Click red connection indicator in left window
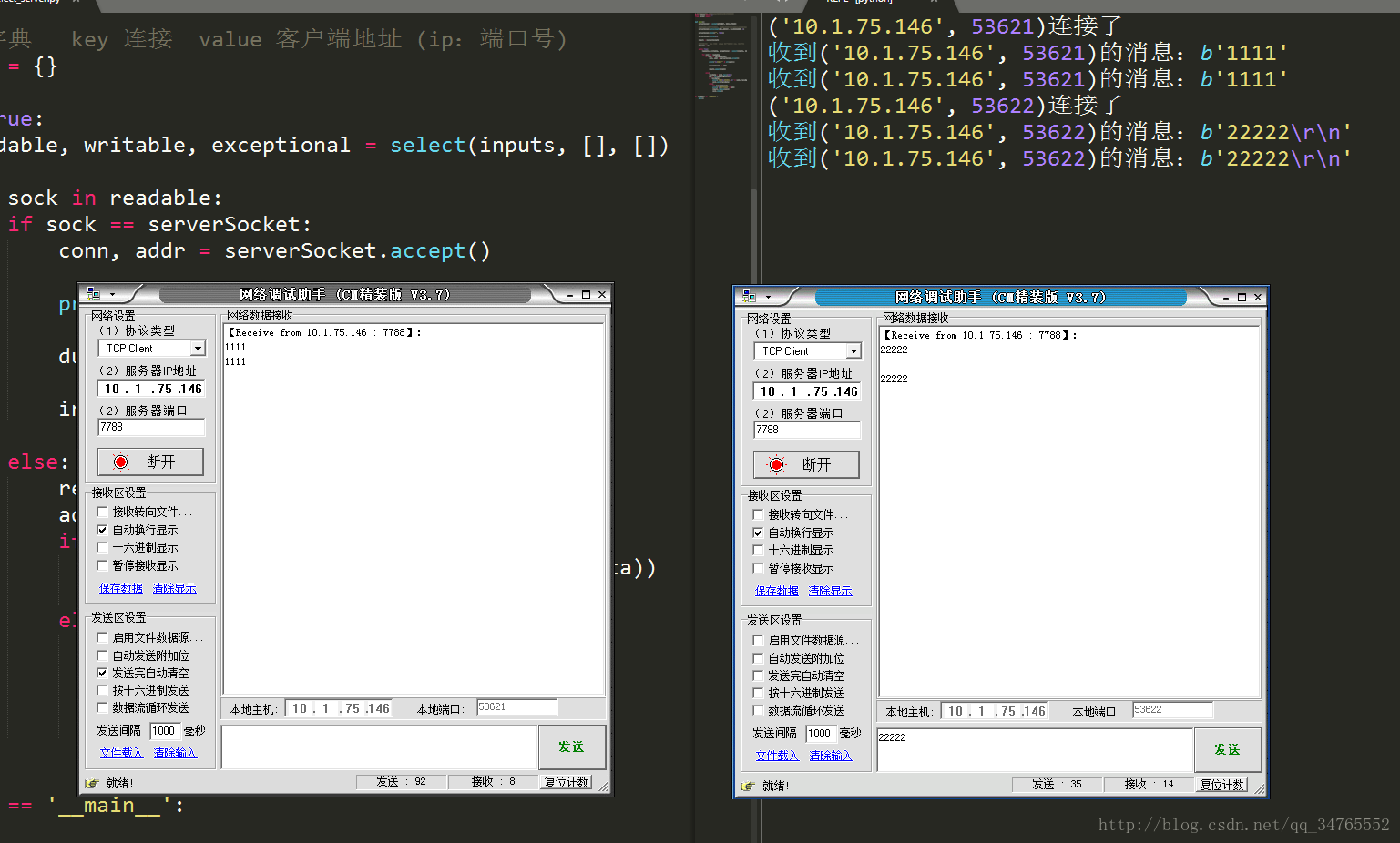1400x843 pixels. (121, 462)
